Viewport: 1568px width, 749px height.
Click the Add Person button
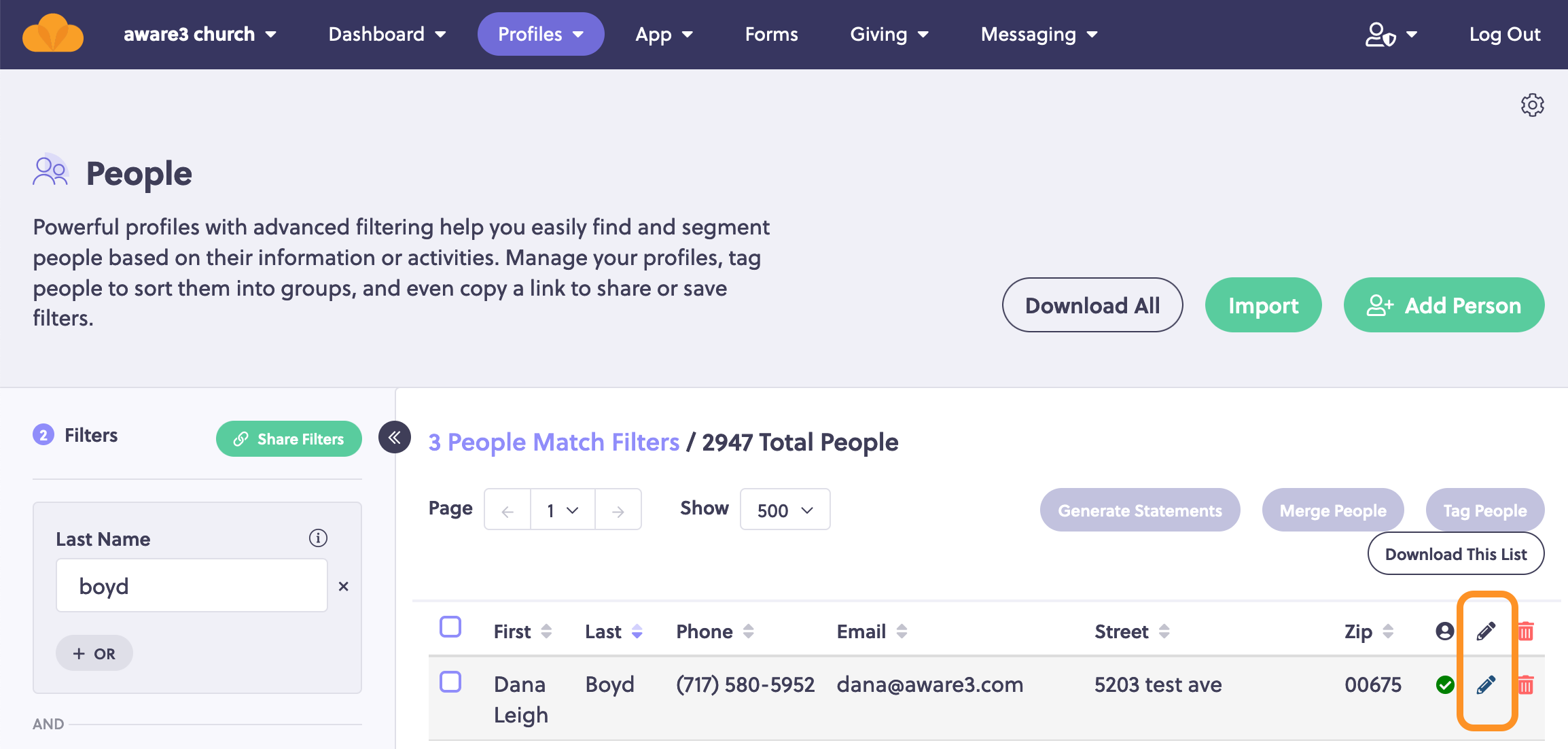[1444, 305]
